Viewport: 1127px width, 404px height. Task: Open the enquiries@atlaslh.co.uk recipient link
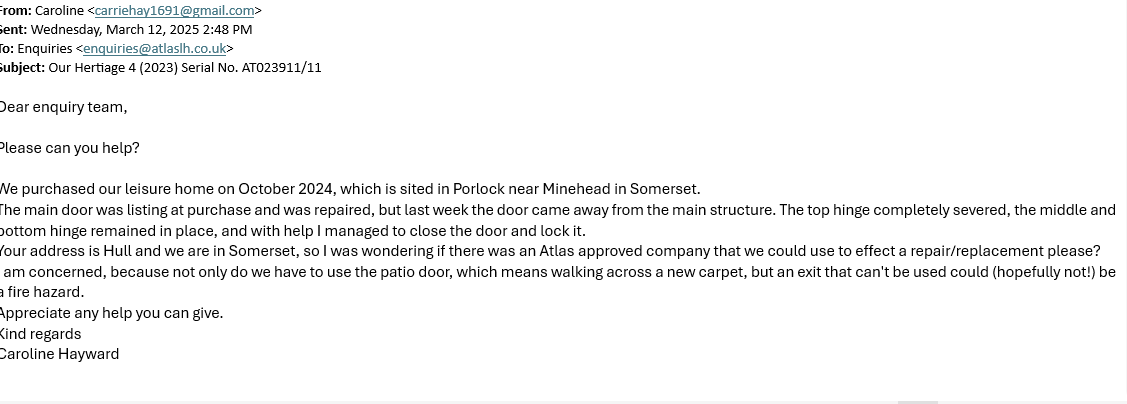coord(154,49)
